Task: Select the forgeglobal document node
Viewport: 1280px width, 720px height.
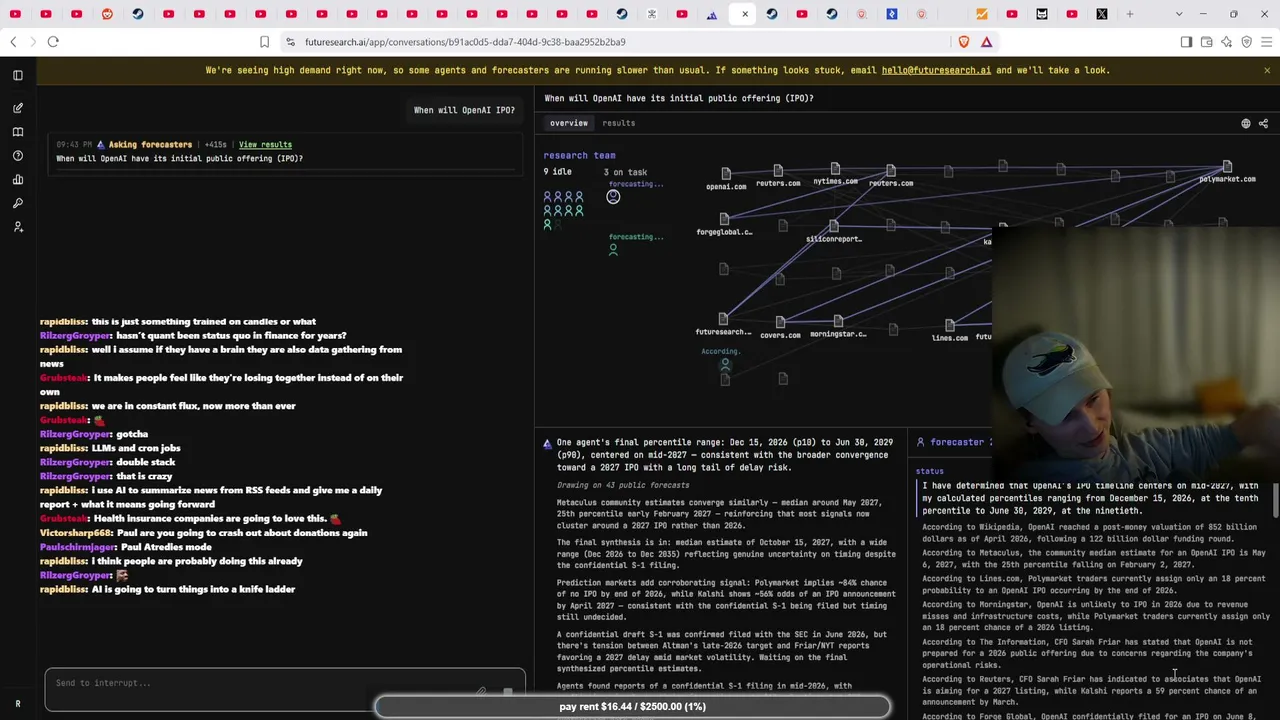Action: [724, 219]
